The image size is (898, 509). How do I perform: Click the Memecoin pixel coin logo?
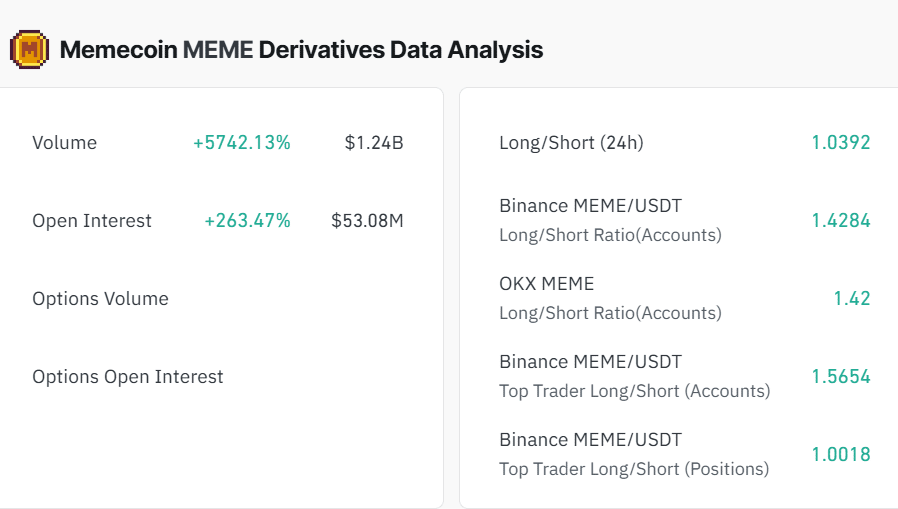[x=30, y=49]
